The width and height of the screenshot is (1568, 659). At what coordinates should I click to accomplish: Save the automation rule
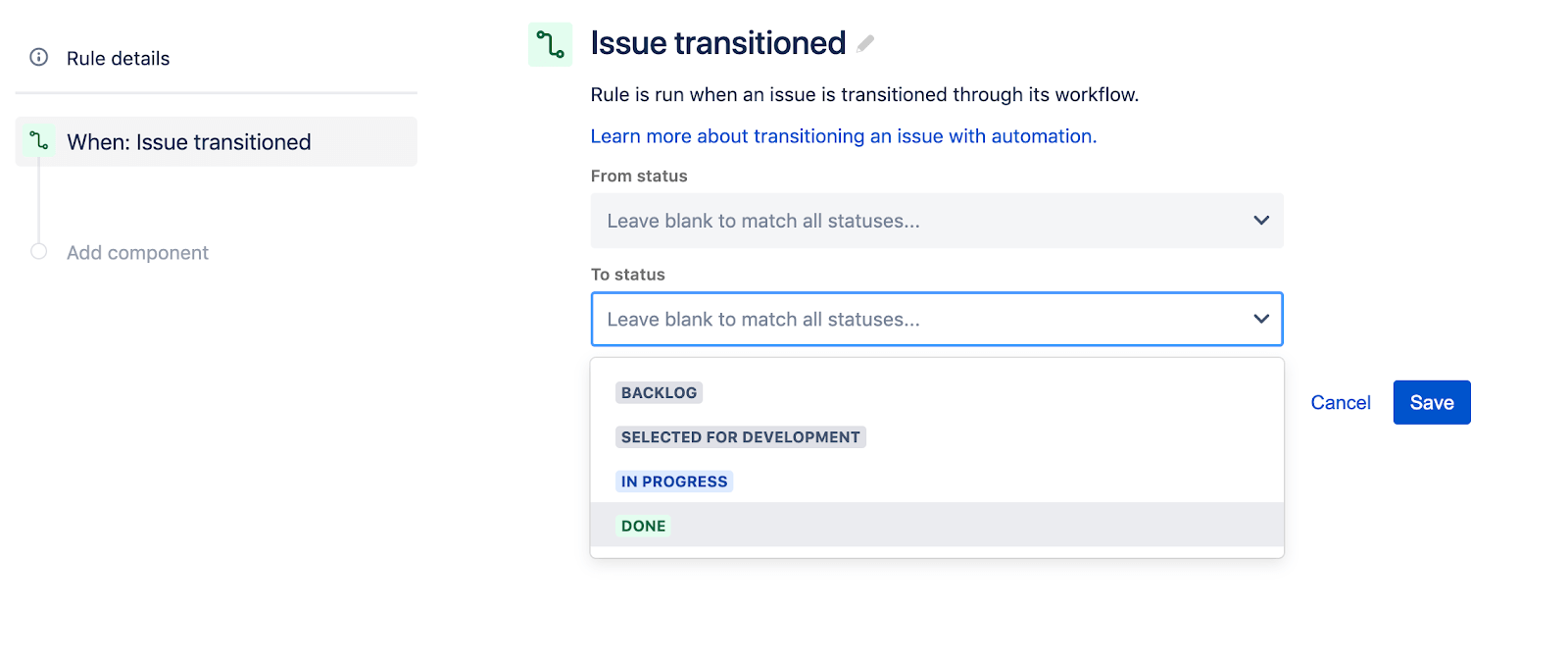[1431, 402]
